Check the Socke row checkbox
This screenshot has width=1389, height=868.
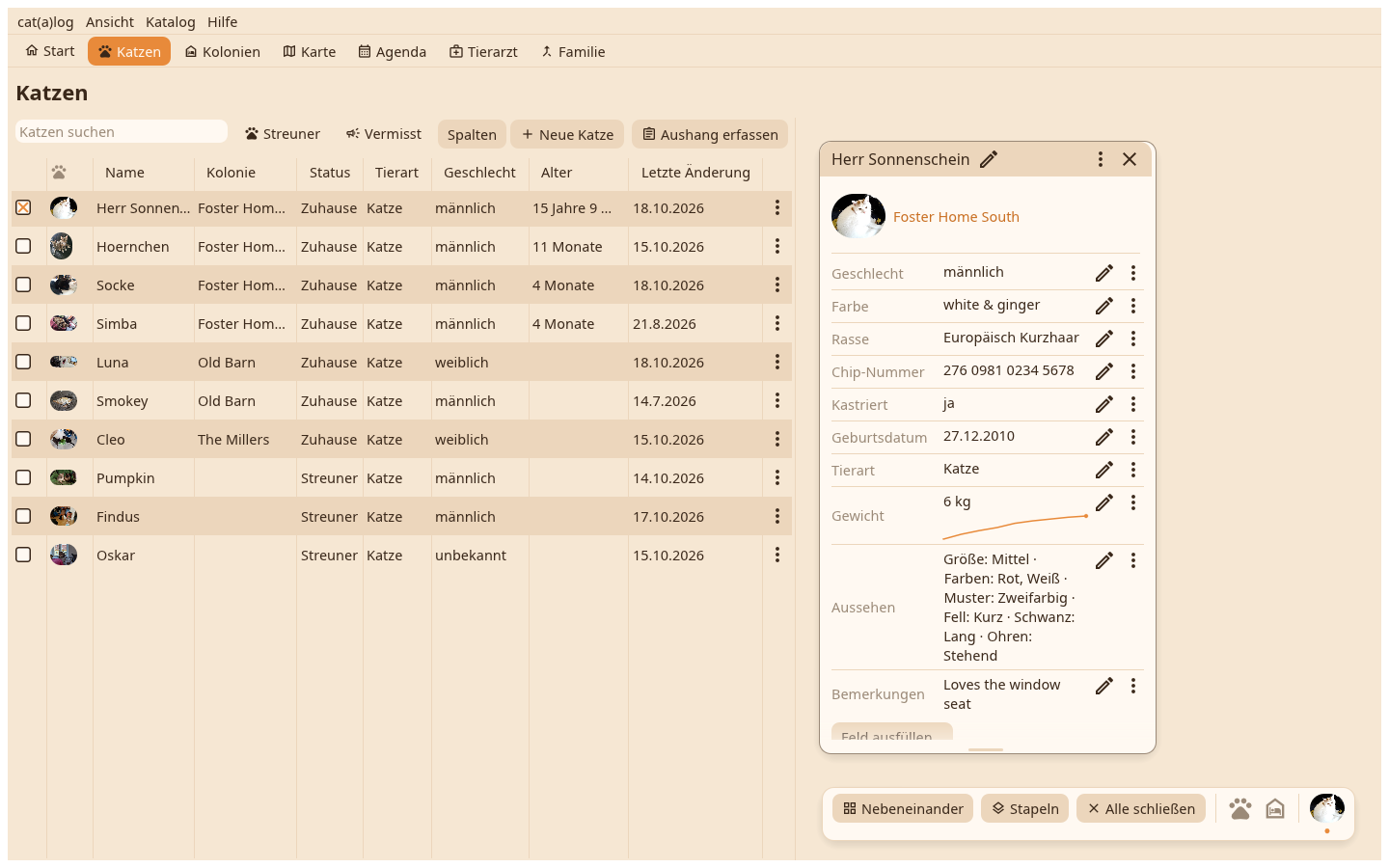(23, 285)
